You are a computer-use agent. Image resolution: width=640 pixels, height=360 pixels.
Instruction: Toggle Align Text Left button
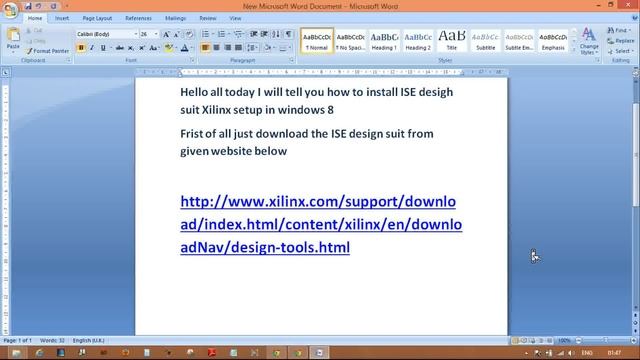tap(205, 48)
